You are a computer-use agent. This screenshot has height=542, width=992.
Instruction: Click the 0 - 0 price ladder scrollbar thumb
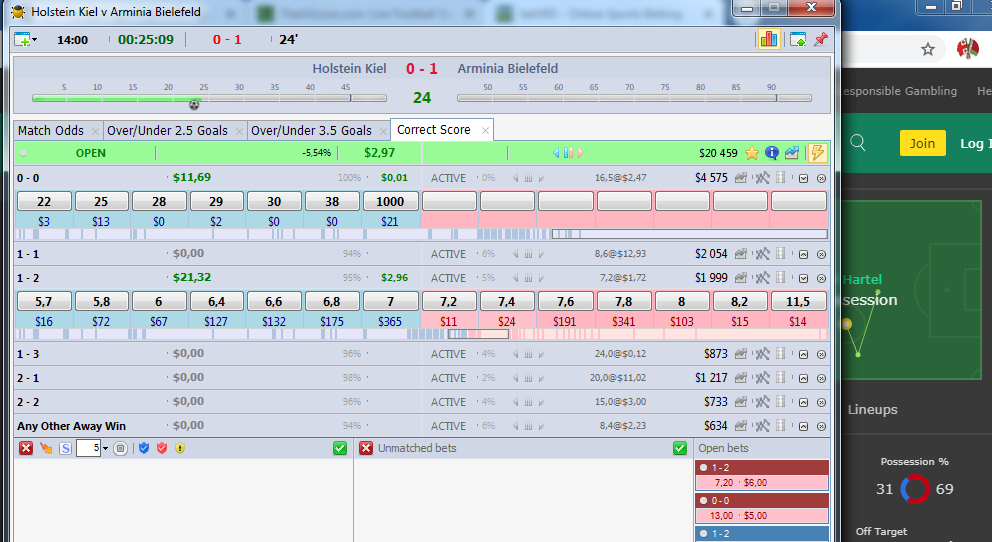(x=690, y=234)
